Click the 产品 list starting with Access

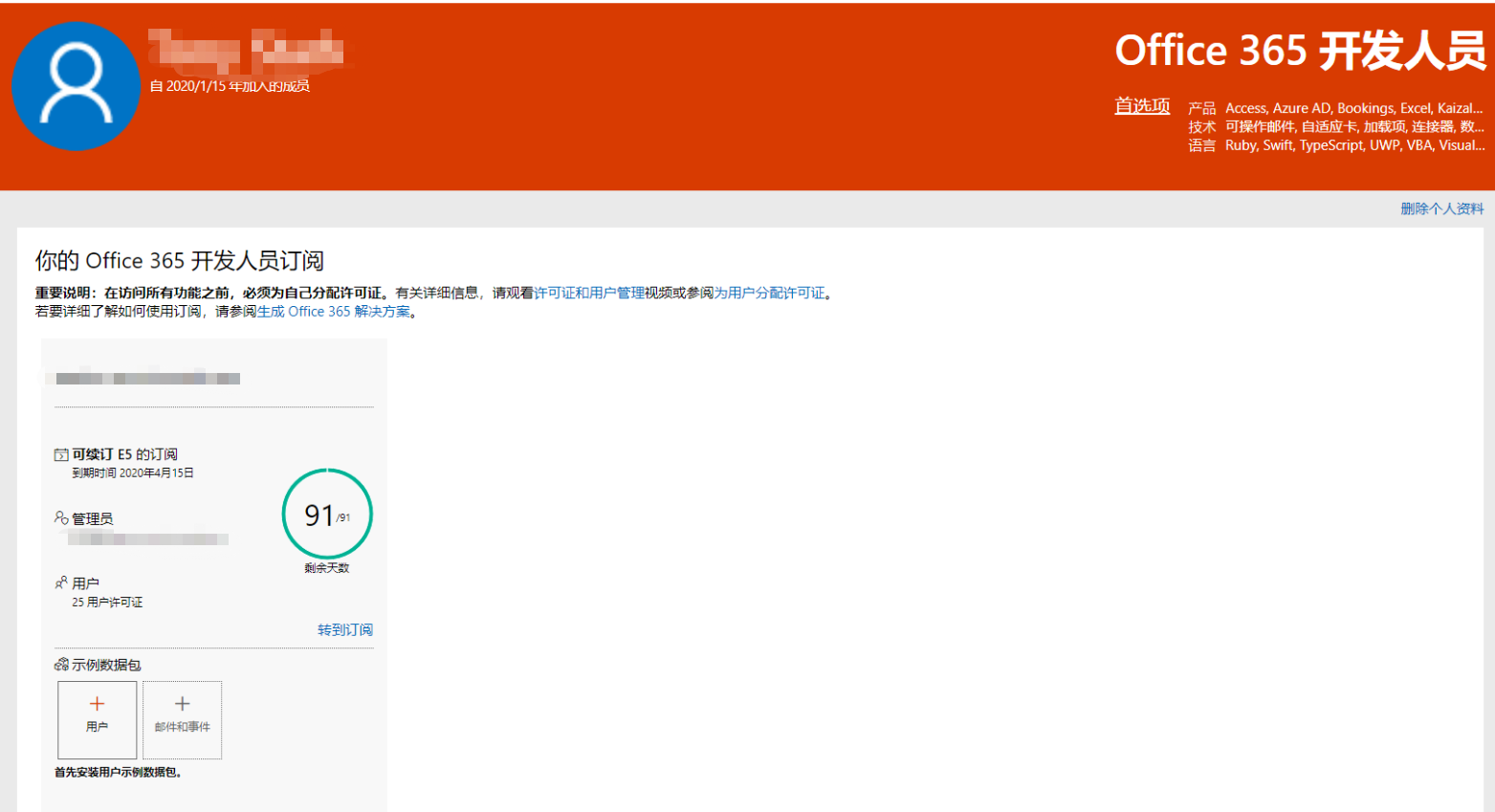[1352, 108]
